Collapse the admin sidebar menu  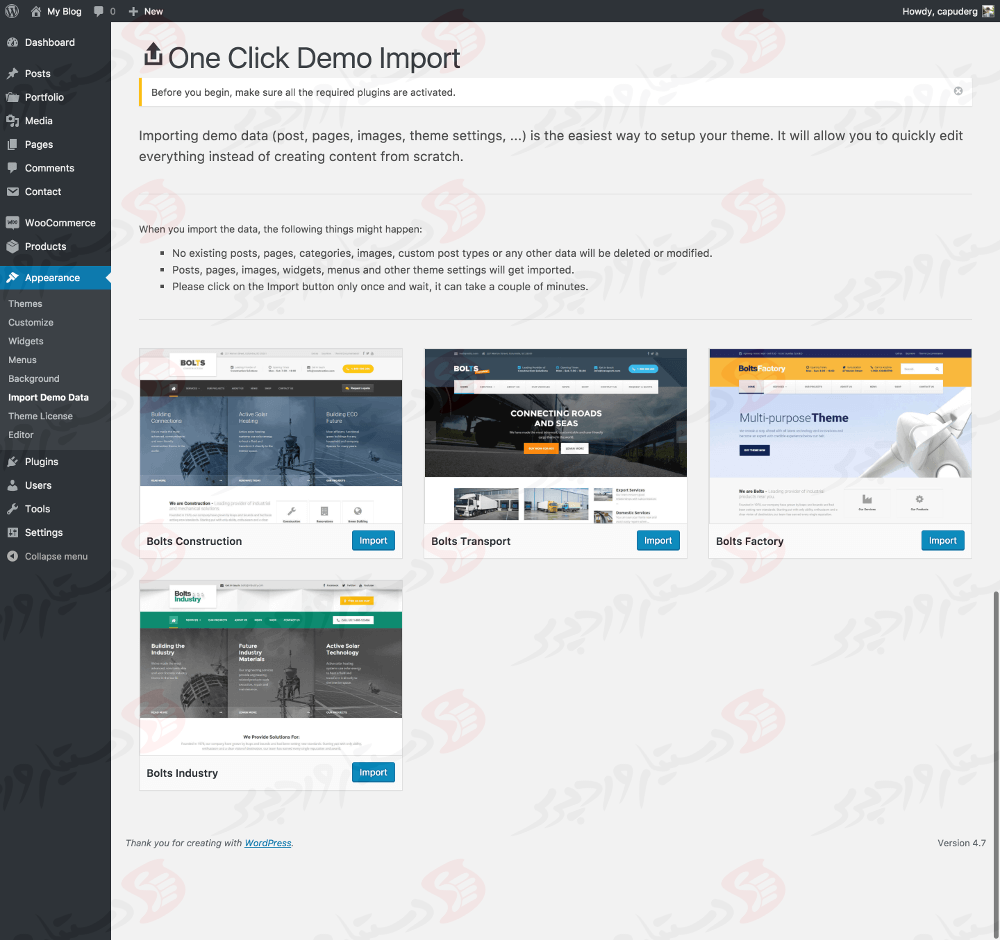pos(50,556)
